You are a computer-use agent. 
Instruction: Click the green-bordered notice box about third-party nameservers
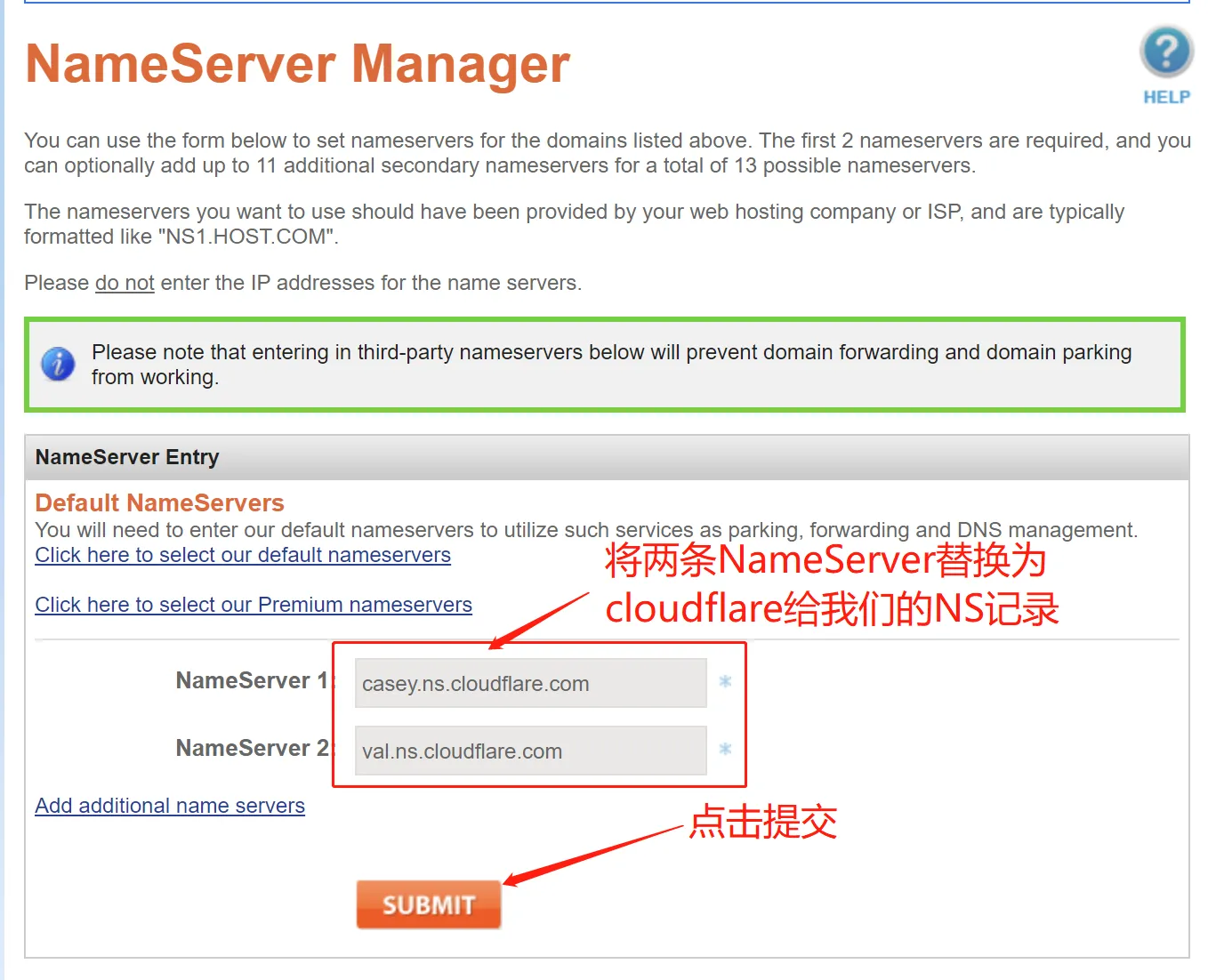[605, 365]
